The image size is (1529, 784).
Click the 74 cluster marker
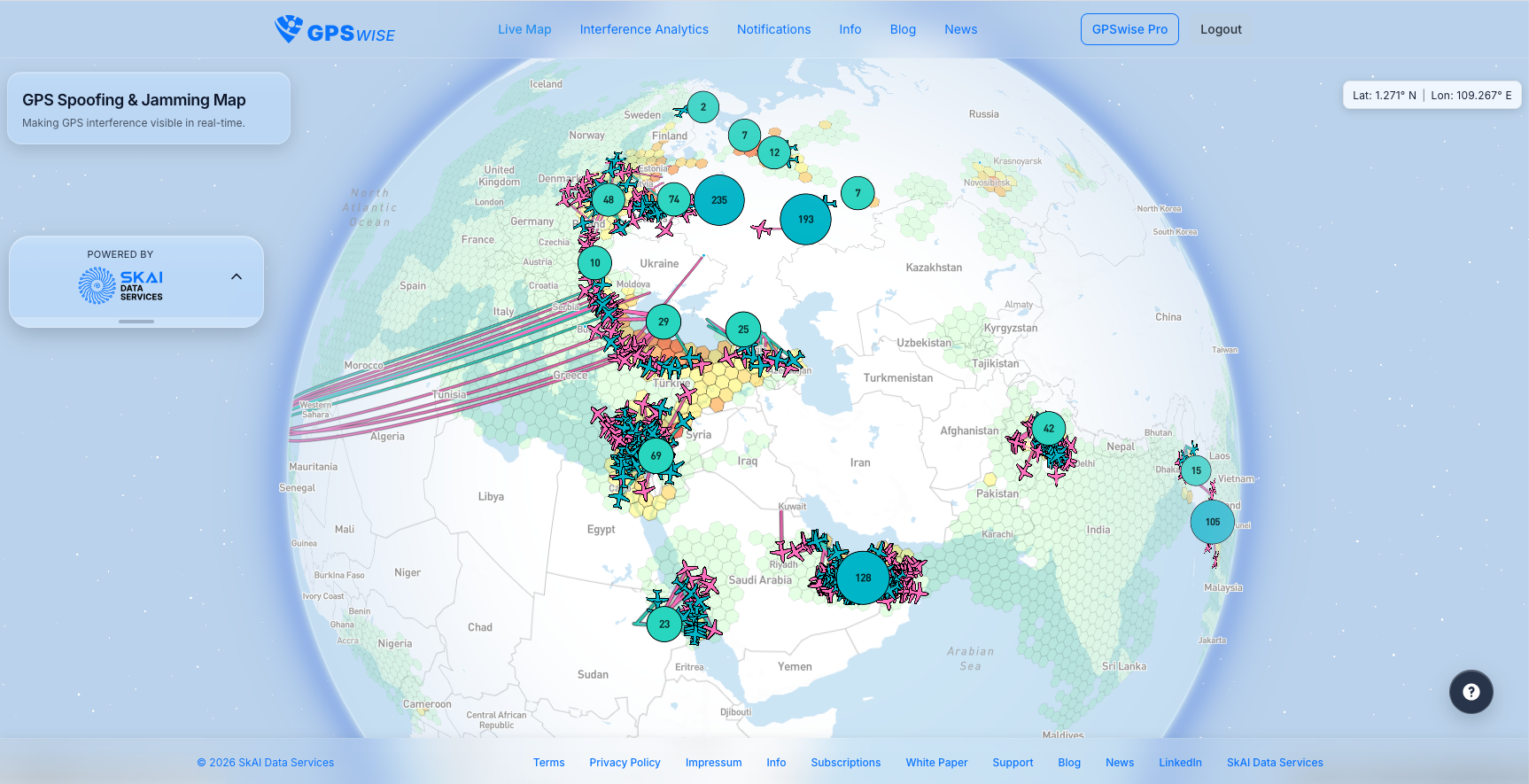[x=674, y=199]
